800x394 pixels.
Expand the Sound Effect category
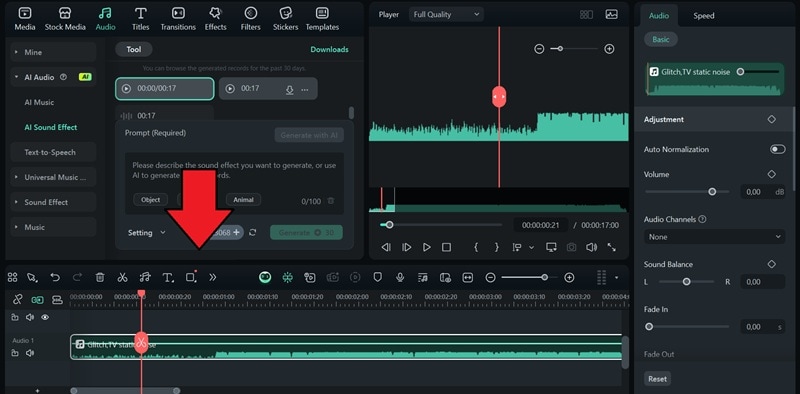click(x=53, y=202)
